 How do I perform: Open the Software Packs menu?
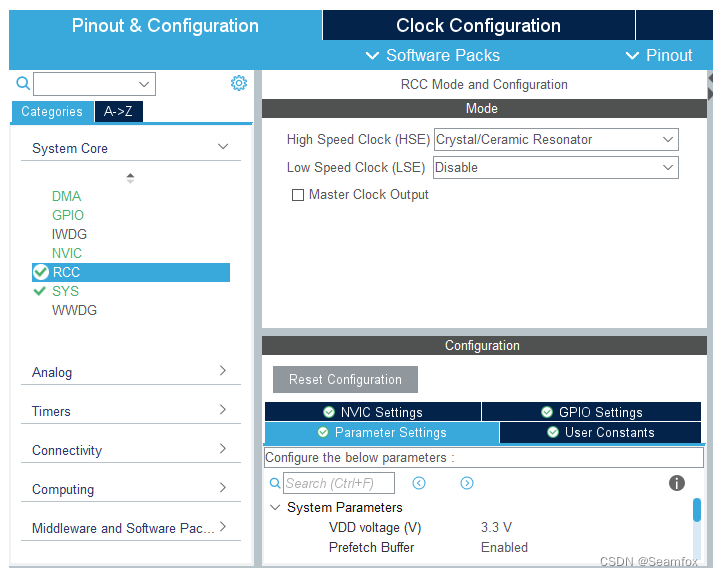click(x=433, y=55)
